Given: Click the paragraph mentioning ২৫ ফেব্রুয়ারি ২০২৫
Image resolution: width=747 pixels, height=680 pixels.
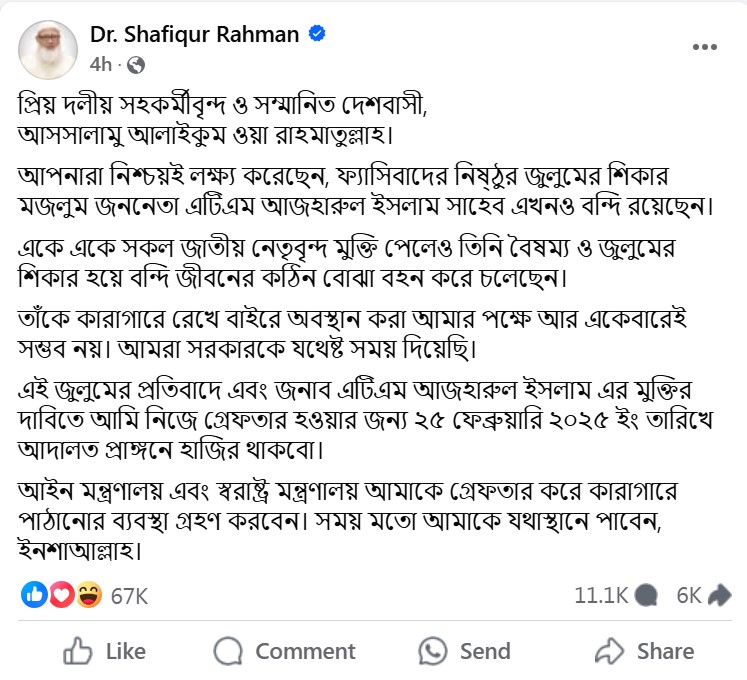Looking at the screenshot, I should [x=365, y=419].
